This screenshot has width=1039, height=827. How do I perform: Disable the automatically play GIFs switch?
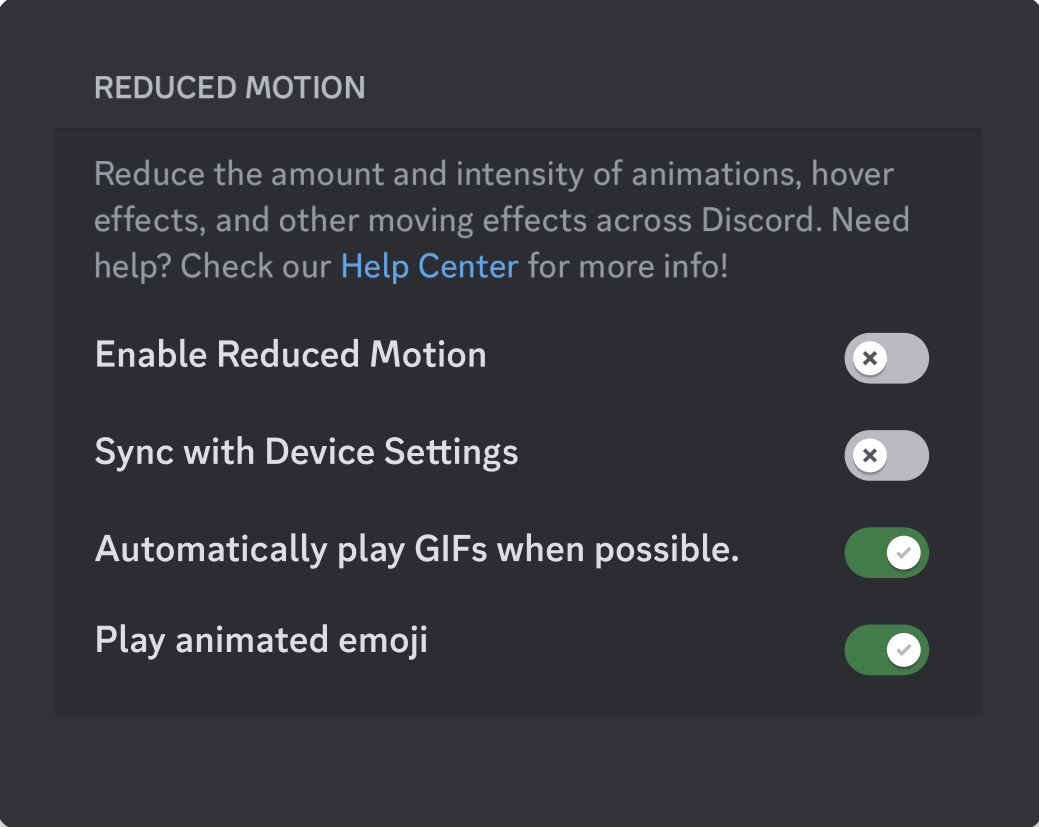[886, 553]
